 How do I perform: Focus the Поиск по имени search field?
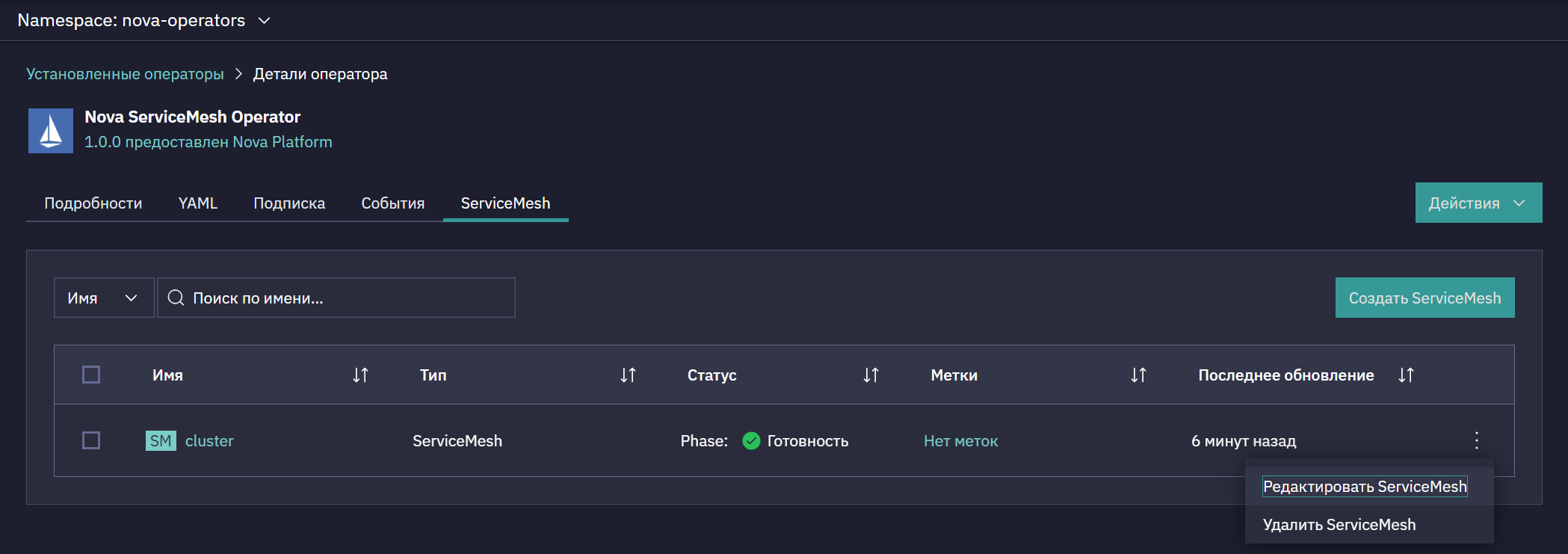click(x=336, y=298)
